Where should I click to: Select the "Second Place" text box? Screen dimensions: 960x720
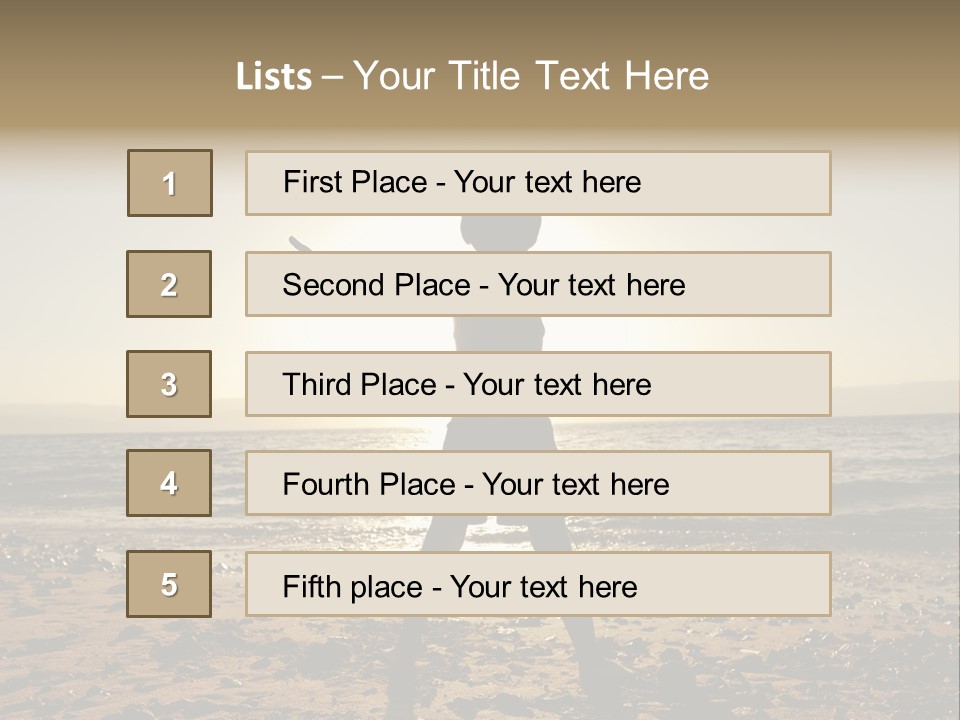538,284
